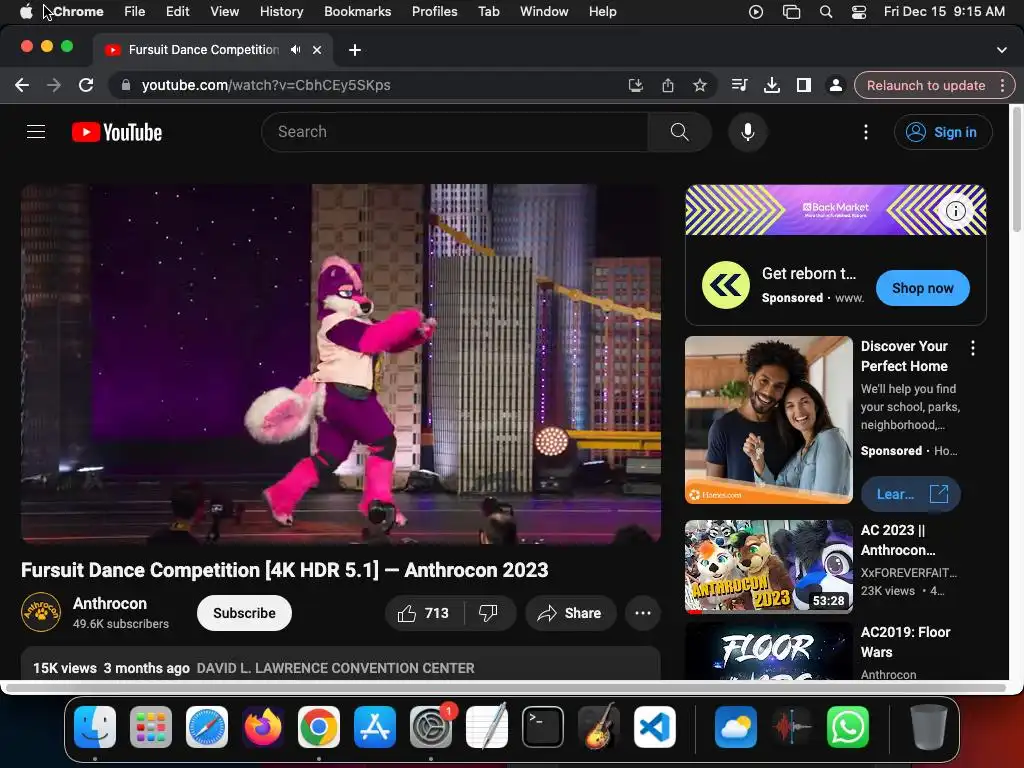Subscribe to the Anthrocon channel

244,613
